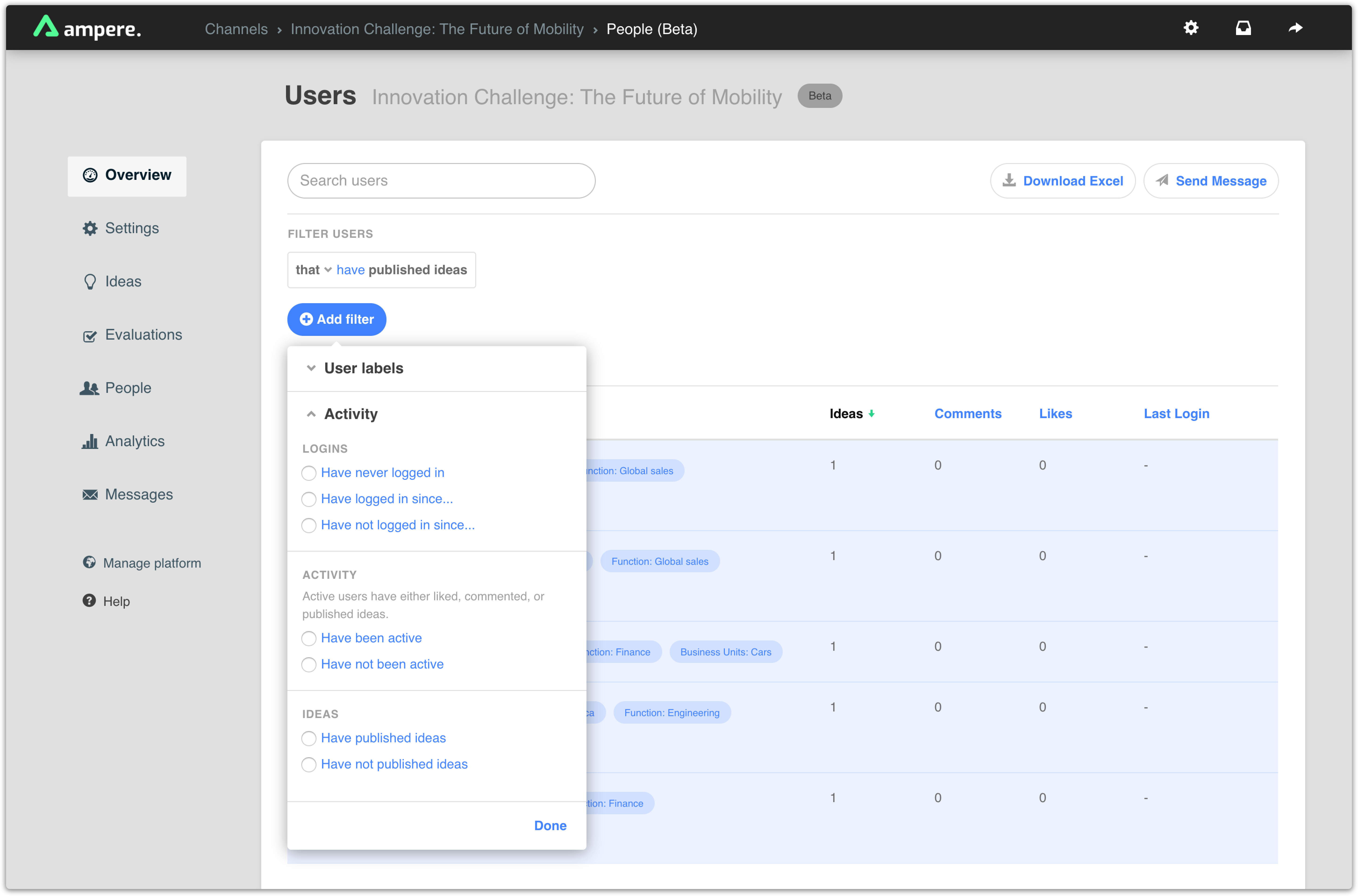Open the settings gear in top bar
This screenshot has width=1358, height=896.
[x=1190, y=27]
